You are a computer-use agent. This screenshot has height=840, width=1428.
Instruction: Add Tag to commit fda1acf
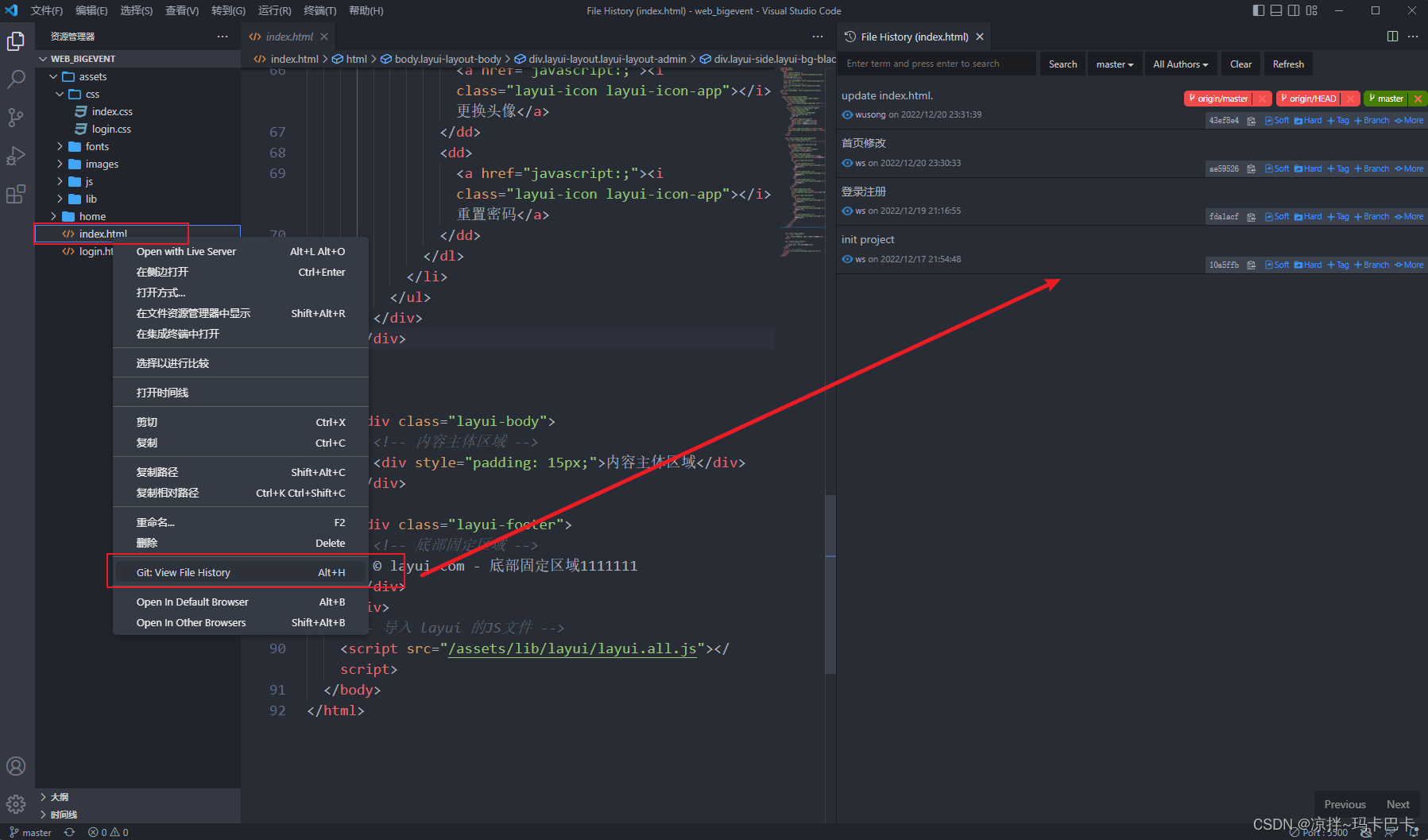coord(1338,217)
